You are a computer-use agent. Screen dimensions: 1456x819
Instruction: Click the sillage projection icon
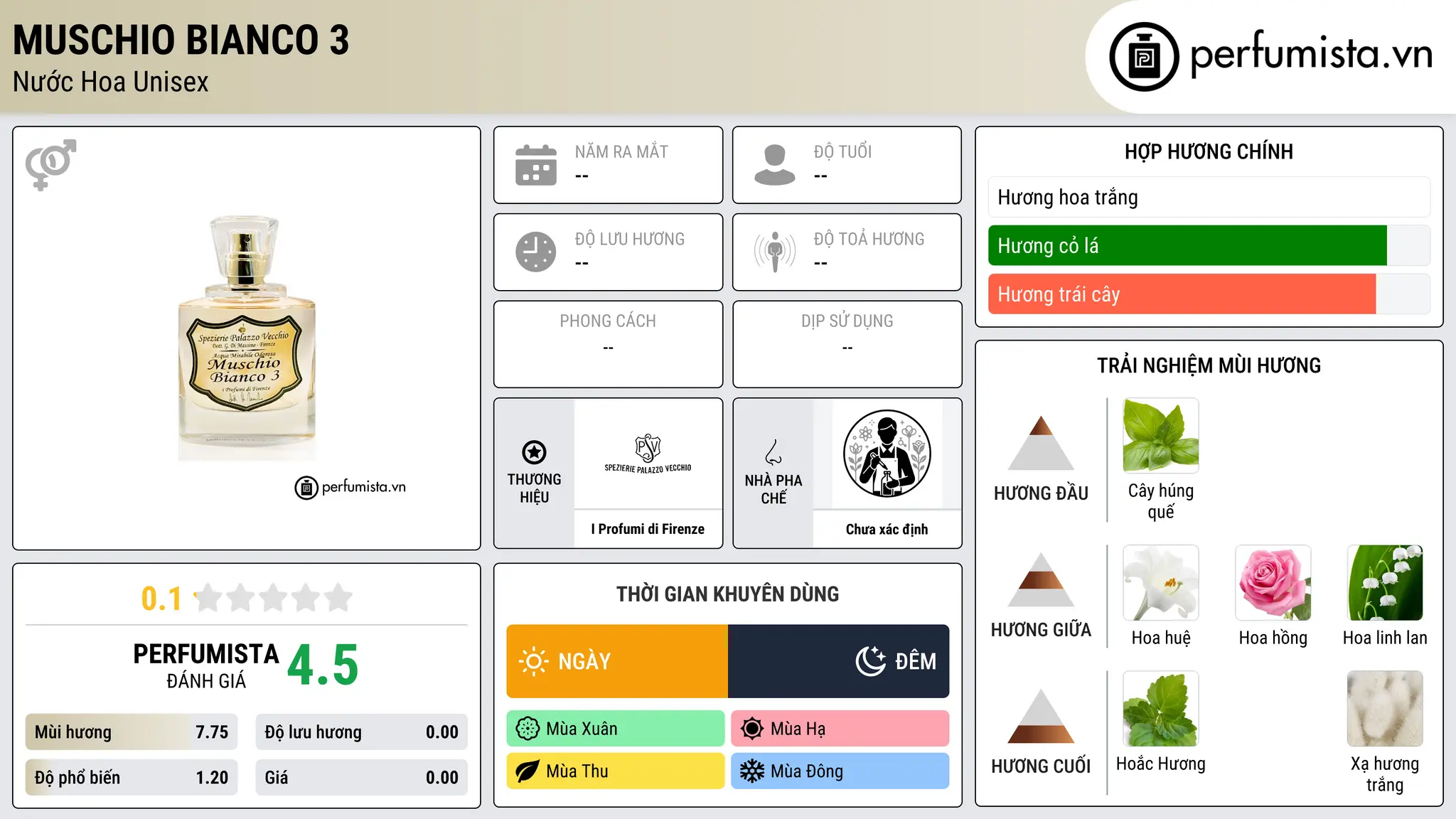775,252
